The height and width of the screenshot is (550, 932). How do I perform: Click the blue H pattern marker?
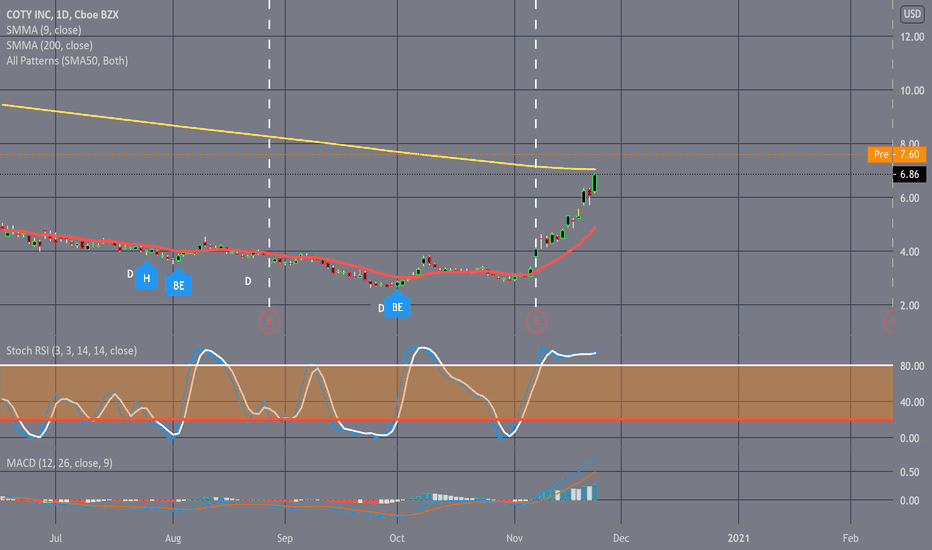tap(146, 277)
